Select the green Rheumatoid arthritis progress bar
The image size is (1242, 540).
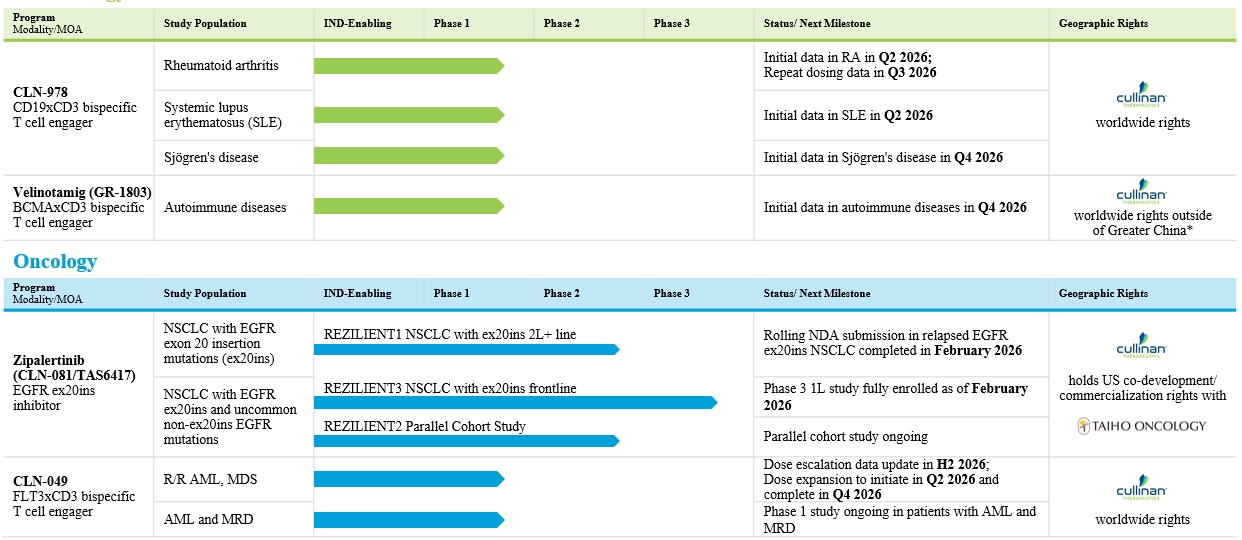tap(408, 66)
